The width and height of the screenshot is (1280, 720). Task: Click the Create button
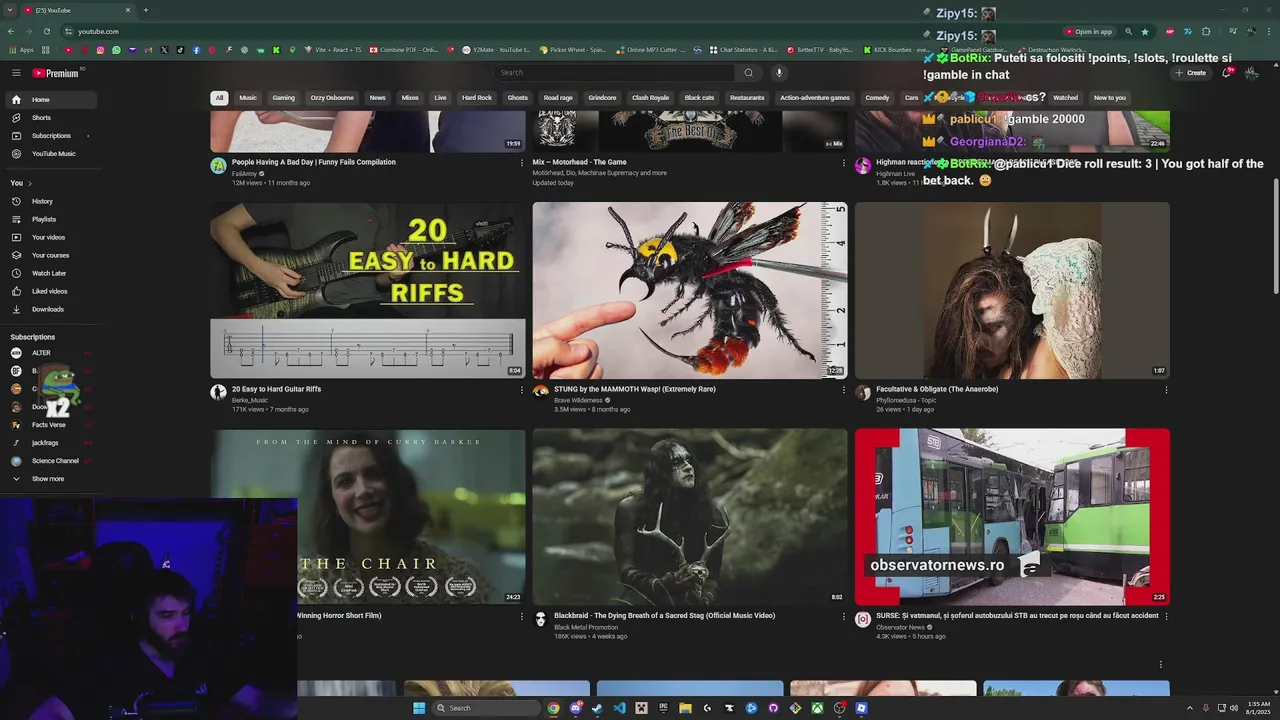pyautogui.click(x=1190, y=73)
